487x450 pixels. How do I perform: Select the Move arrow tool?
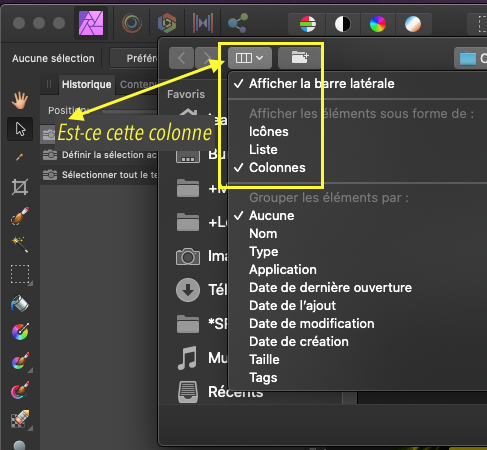pyautogui.click(x=20, y=129)
